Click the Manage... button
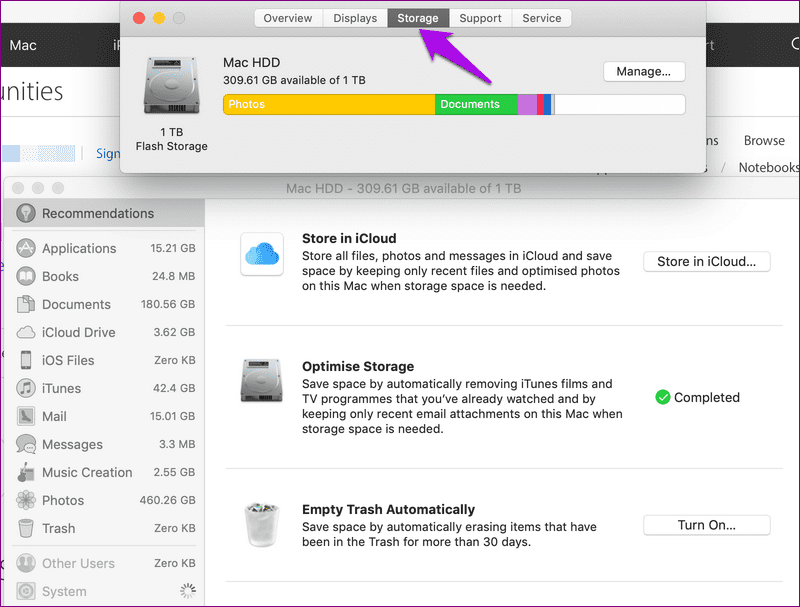The image size is (800, 607). point(644,71)
